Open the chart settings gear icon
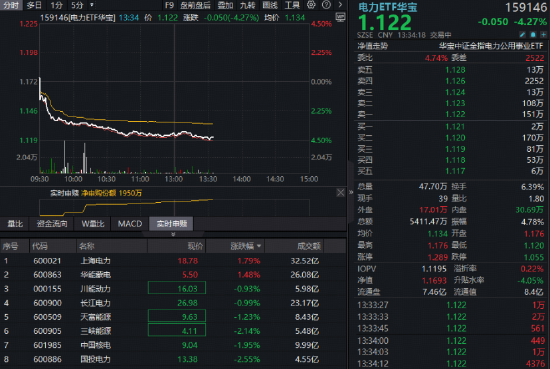This screenshot has height=369, width=550. (311, 5)
